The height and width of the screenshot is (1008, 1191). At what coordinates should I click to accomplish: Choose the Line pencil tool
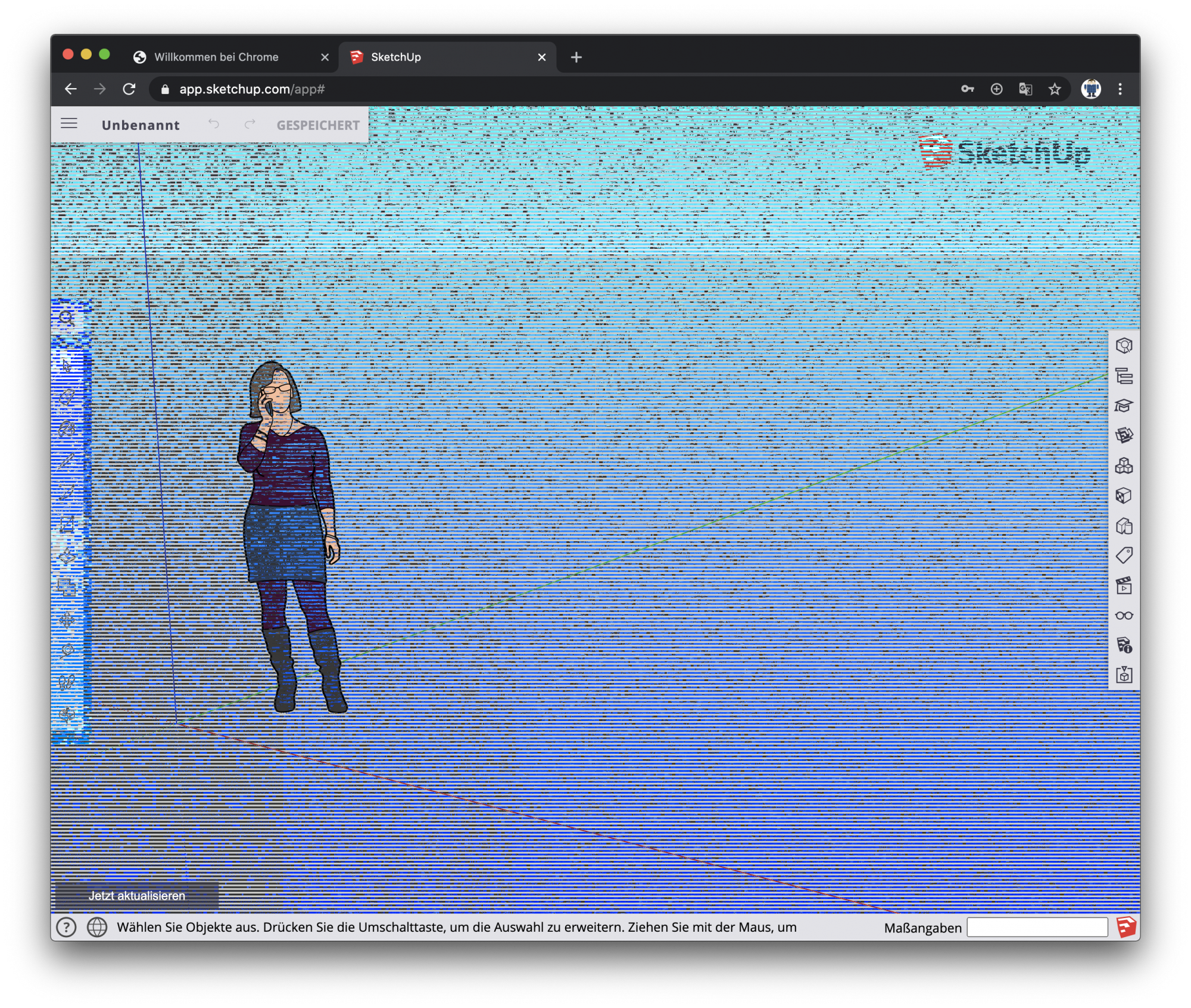tap(67, 461)
